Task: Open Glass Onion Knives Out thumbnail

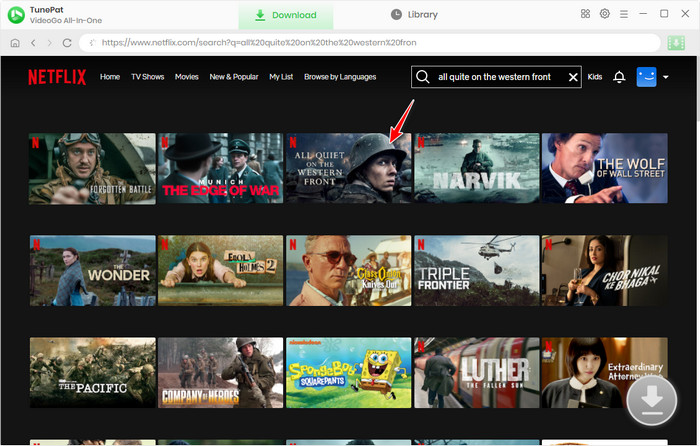Action: point(349,271)
